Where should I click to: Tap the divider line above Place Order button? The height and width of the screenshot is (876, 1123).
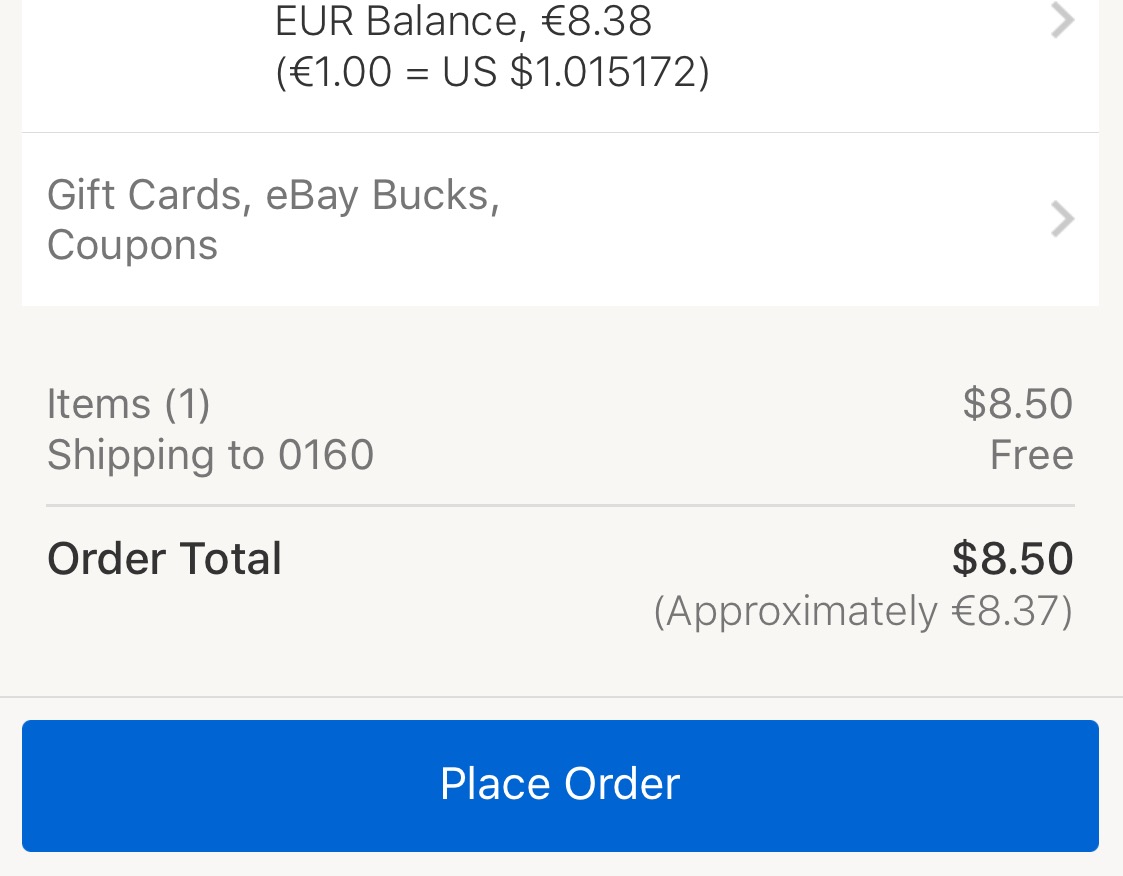560,697
